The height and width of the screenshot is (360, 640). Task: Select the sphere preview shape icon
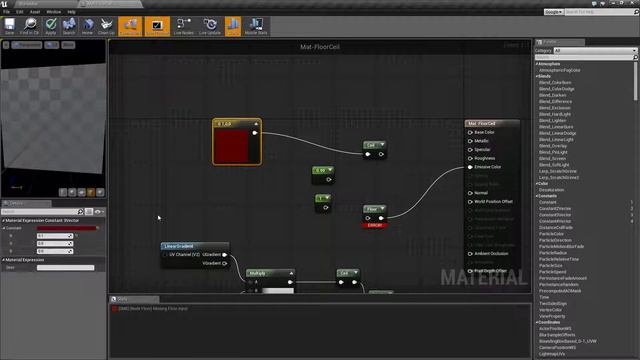[x=72, y=192]
